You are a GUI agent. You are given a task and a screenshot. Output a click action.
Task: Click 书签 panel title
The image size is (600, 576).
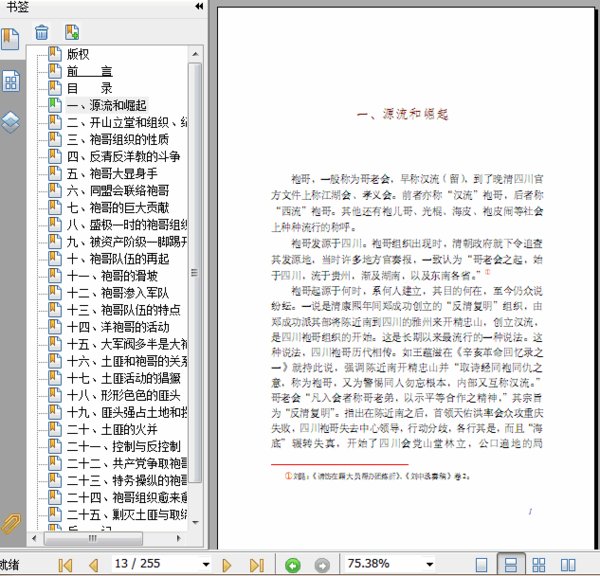(18, 7)
